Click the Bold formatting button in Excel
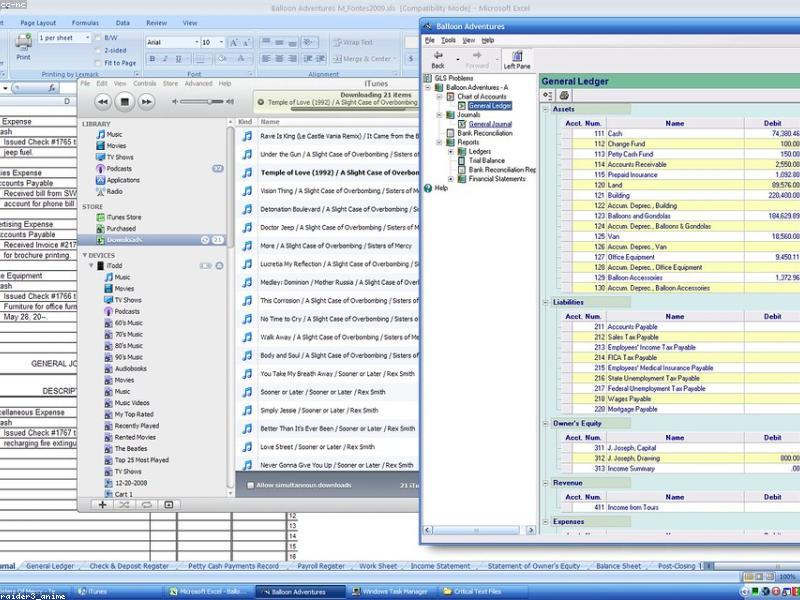Viewport: 800px width, 600px height. click(152, 59)
